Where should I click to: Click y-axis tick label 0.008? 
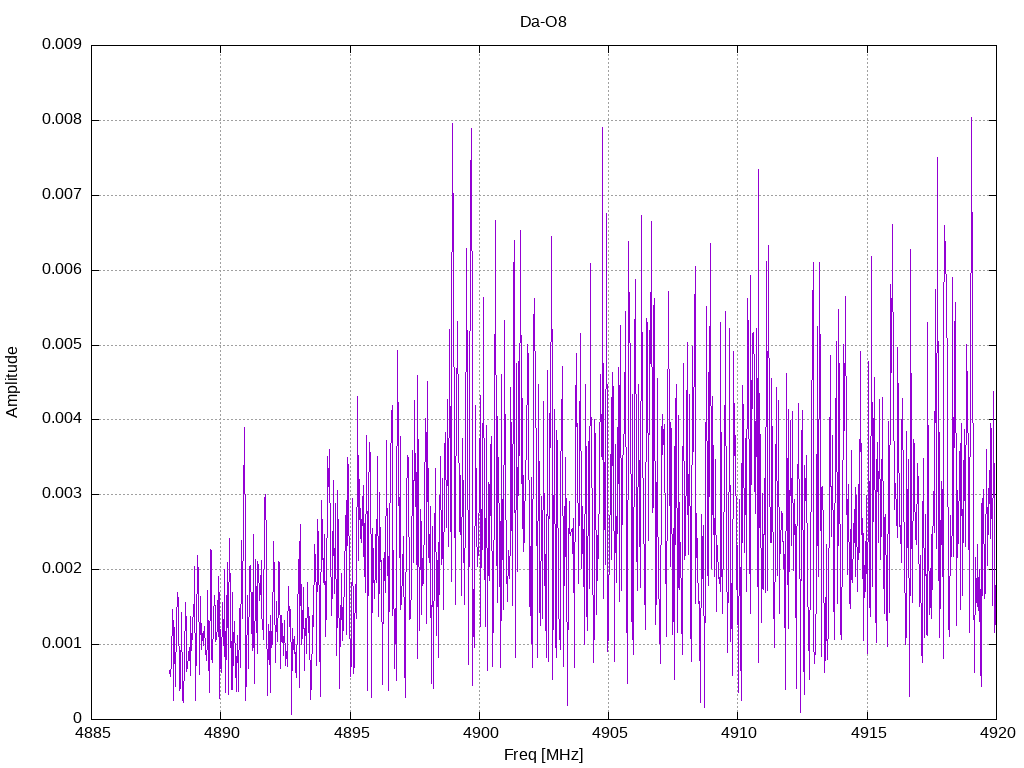click(x=62, y=120)
